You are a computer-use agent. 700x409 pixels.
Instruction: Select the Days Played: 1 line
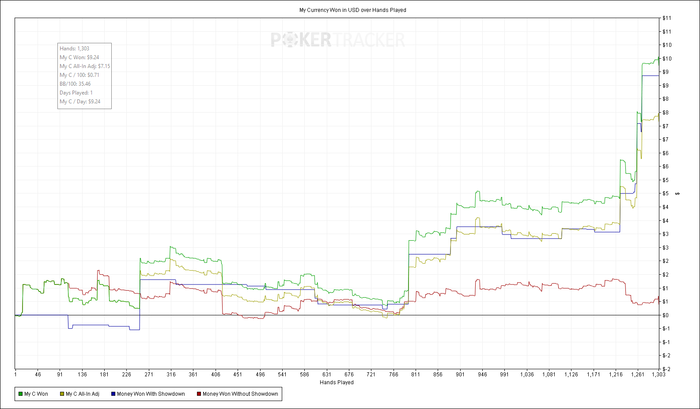[76, 93]
